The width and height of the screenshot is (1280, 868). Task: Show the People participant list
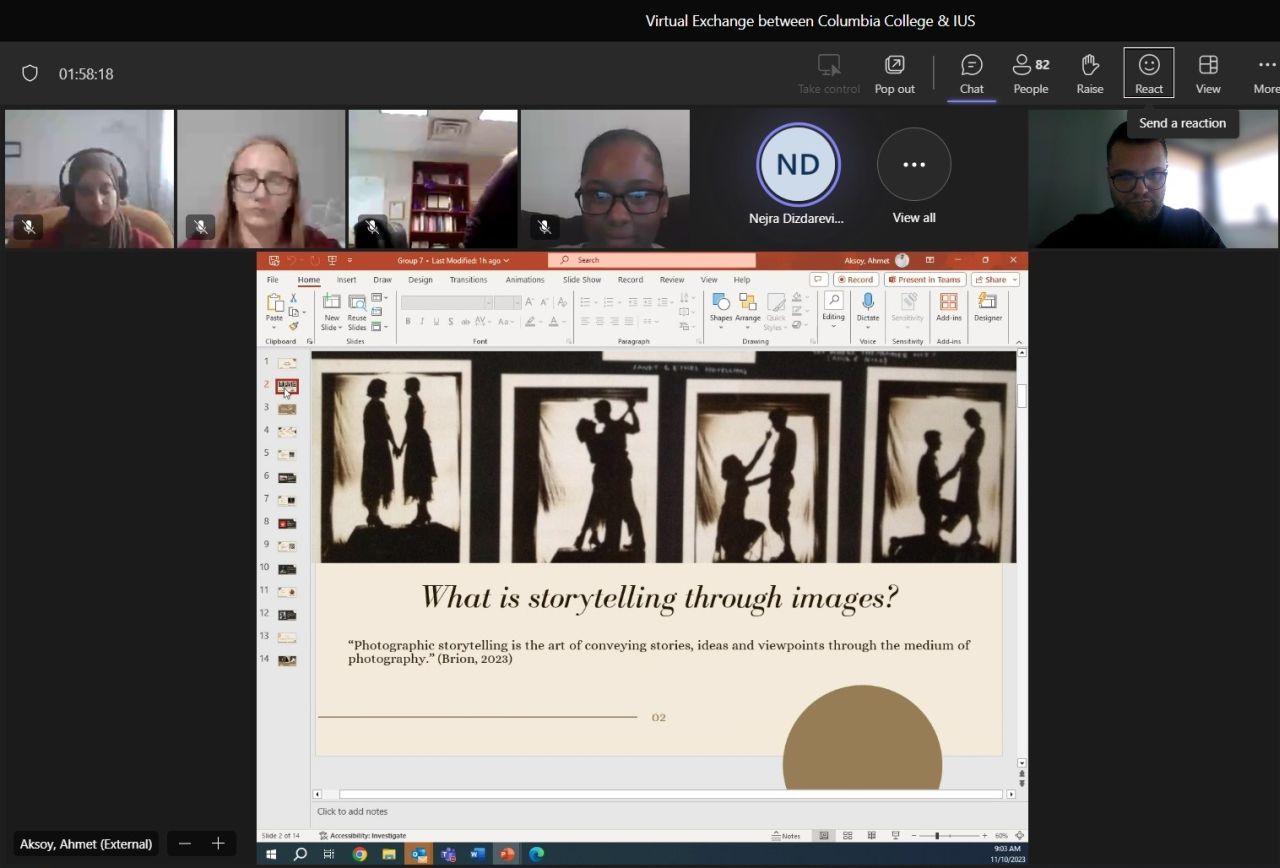[x=1030, y=75]
